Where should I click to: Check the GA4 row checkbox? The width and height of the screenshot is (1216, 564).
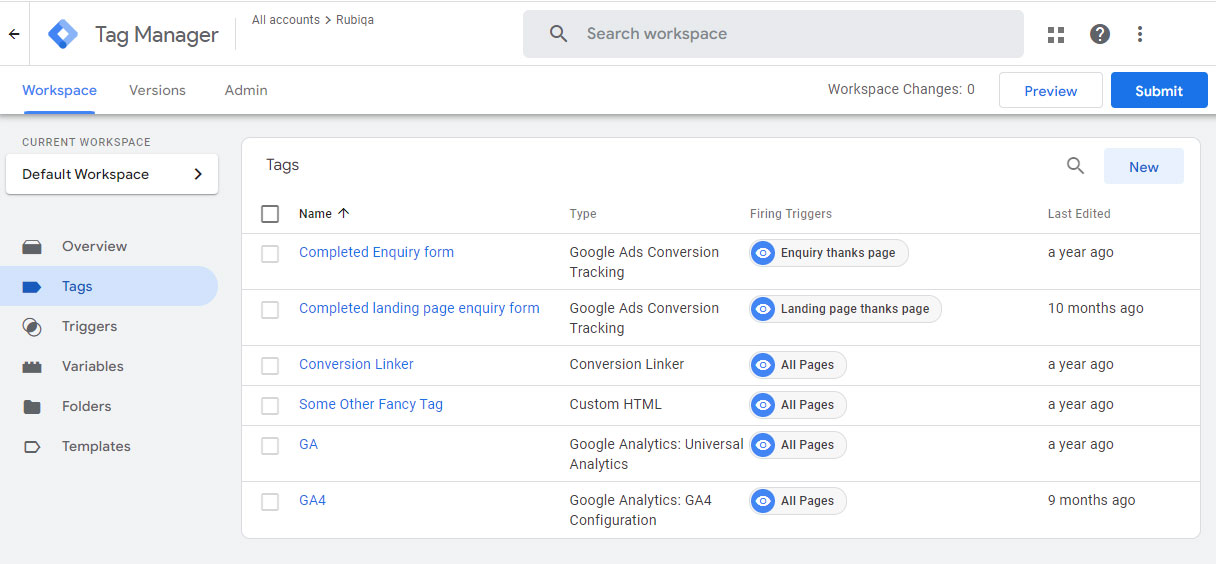(x=270, y=502)
